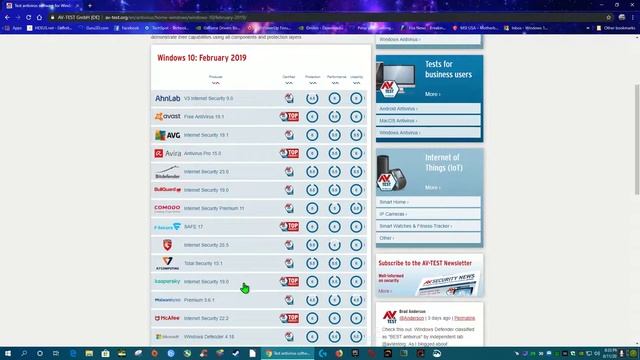
Task: Open Other link under Internet of Things
Action: tap(428, 238)
